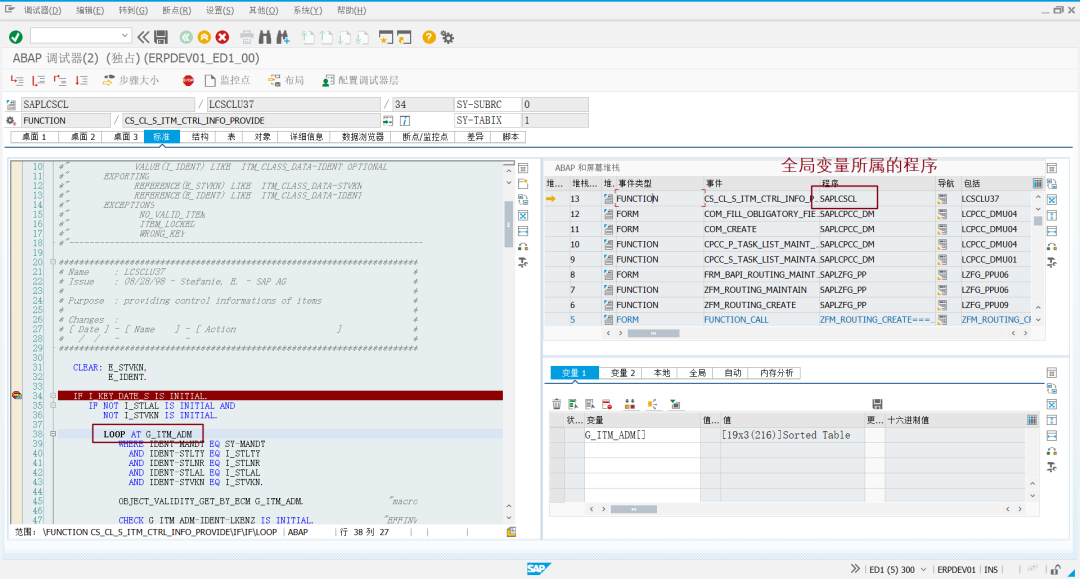Screen dimensions: 1080x579
Task: Click the Return step-out debugger icon
Action: click(60, 81)
